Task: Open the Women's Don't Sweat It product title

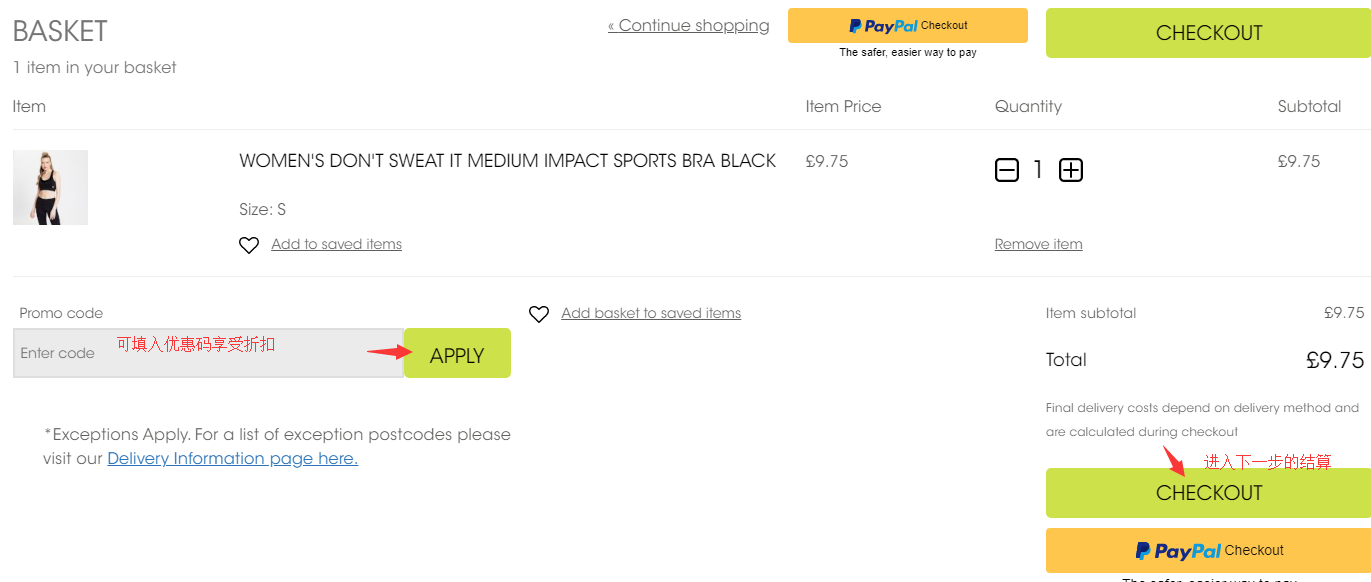Action: click(x=507, y=161)
